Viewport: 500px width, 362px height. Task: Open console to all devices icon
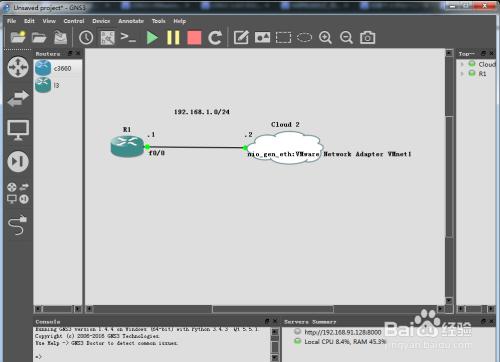[x=128, y=37]
